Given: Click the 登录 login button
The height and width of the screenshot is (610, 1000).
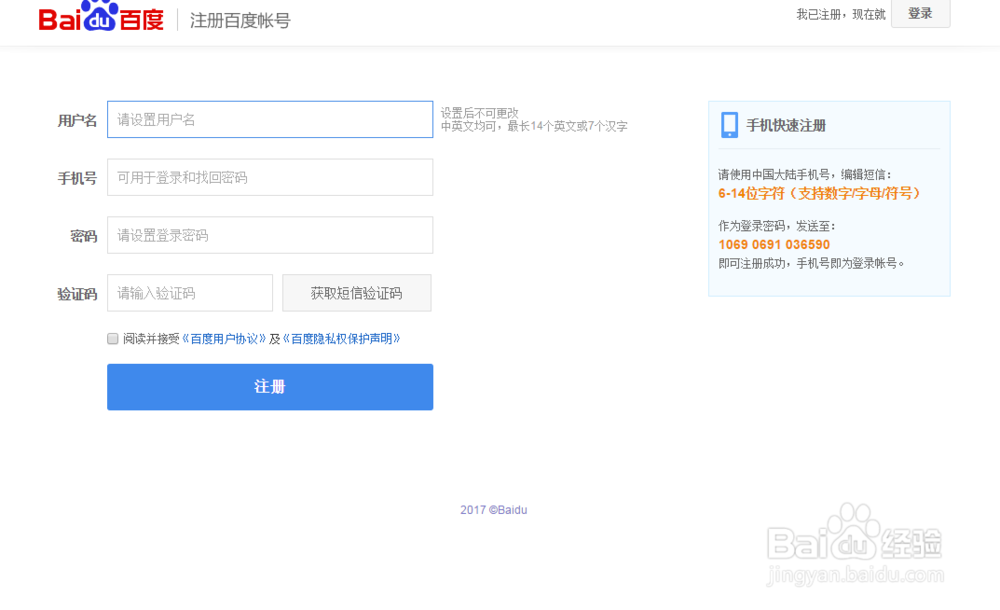Looking at the screenshot, I should coord(920,13).
